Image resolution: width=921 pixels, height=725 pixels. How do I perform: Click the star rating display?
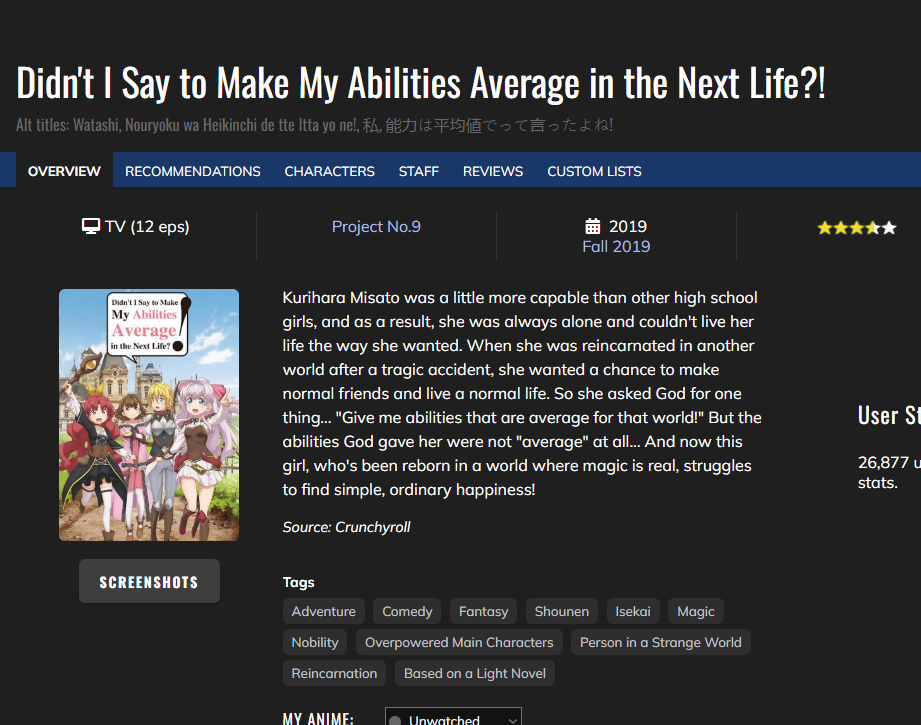point(856,228)
